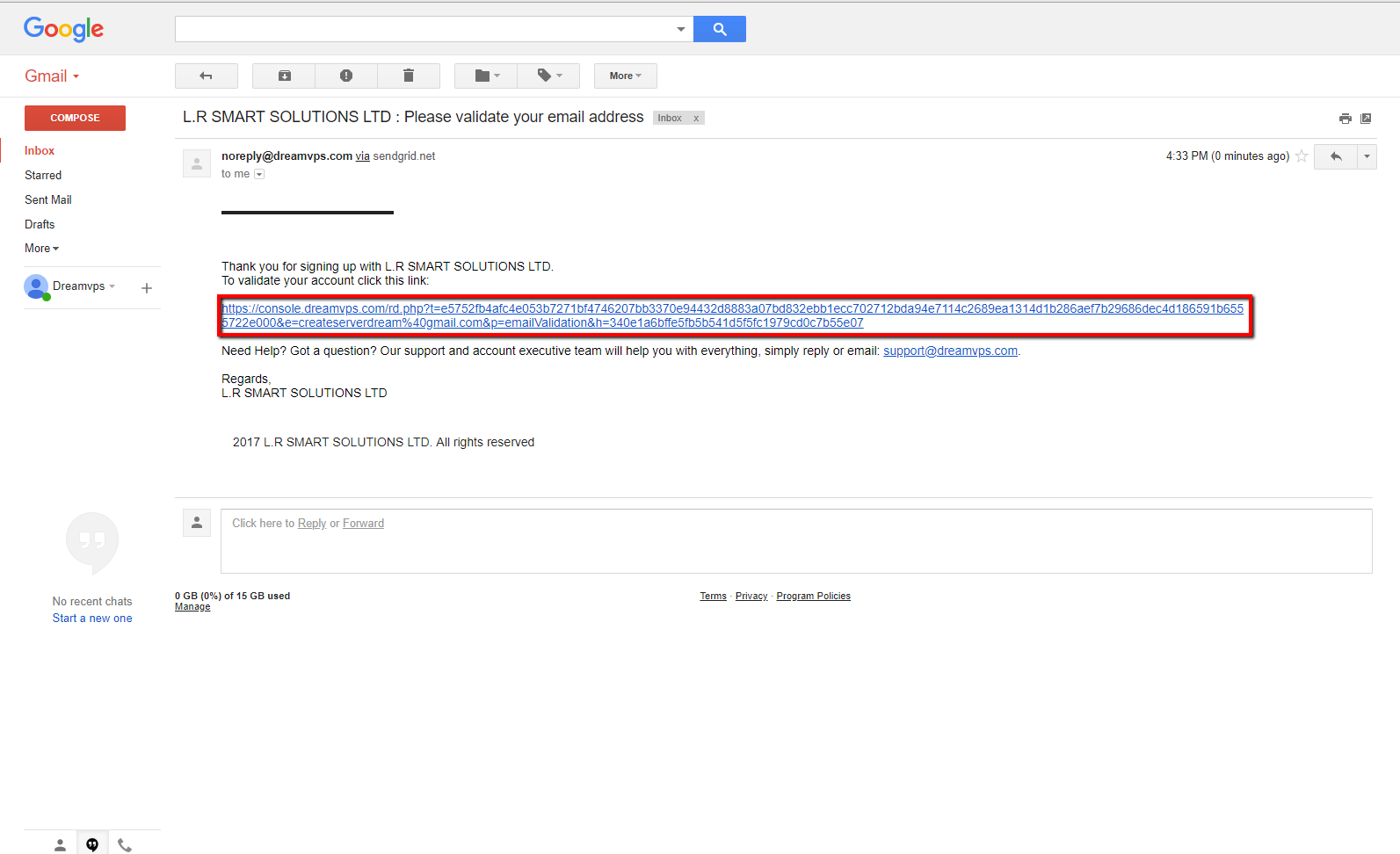Open the Sent Mail folder
Image resolution: width=1400 pixels, height=854 pixels.
click(x=48, y=199)
